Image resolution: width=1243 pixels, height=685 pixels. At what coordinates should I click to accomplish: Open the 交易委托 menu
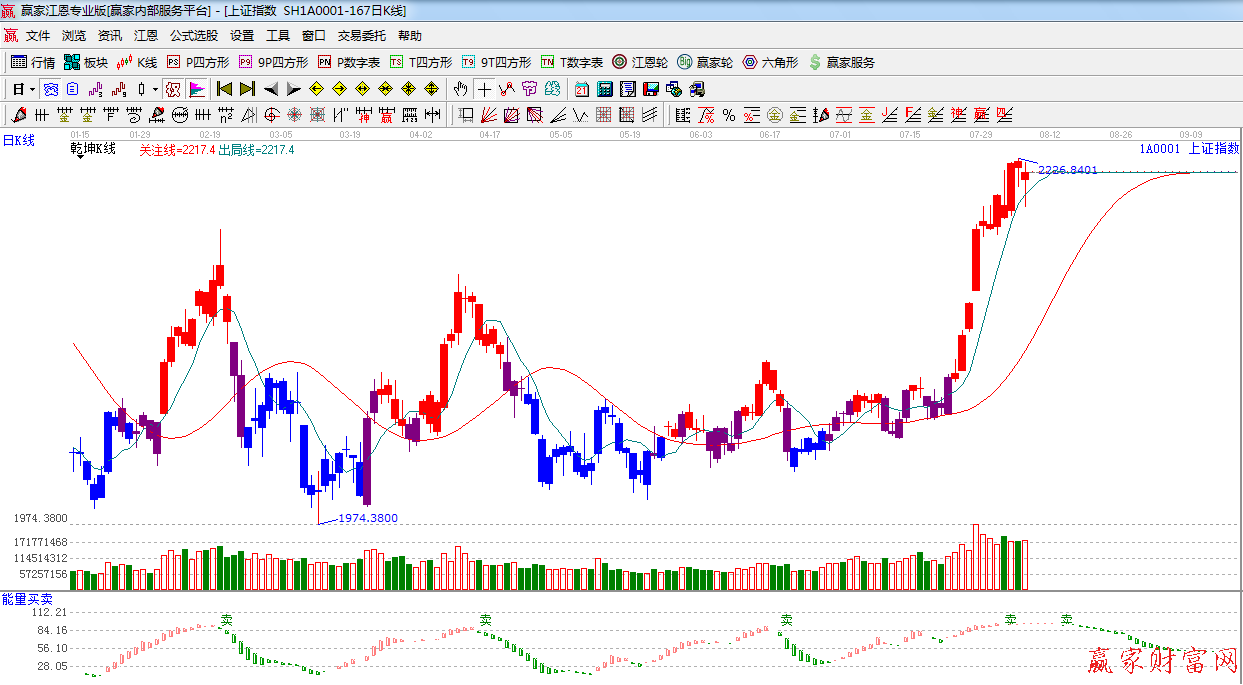point(361,35)
